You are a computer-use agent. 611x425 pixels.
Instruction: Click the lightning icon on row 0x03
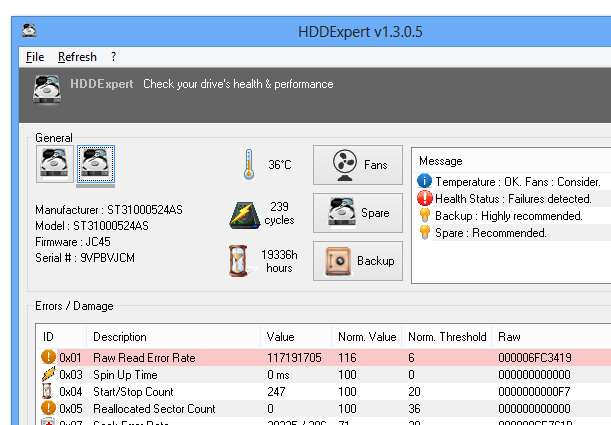[48, 374]
